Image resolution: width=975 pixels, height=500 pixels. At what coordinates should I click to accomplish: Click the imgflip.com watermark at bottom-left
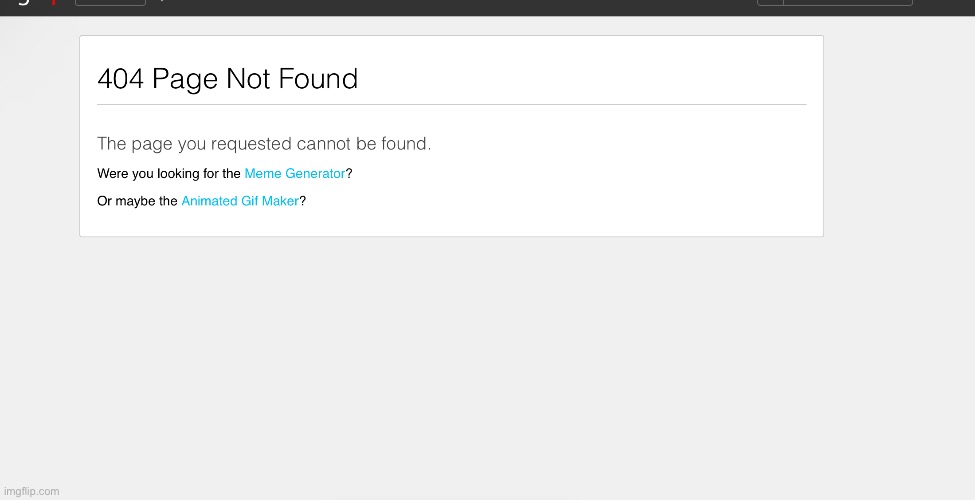(x=32, y=491)
